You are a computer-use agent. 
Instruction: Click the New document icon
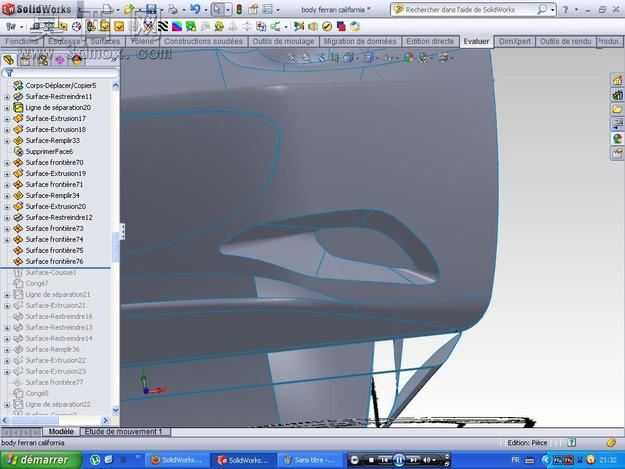107,9
